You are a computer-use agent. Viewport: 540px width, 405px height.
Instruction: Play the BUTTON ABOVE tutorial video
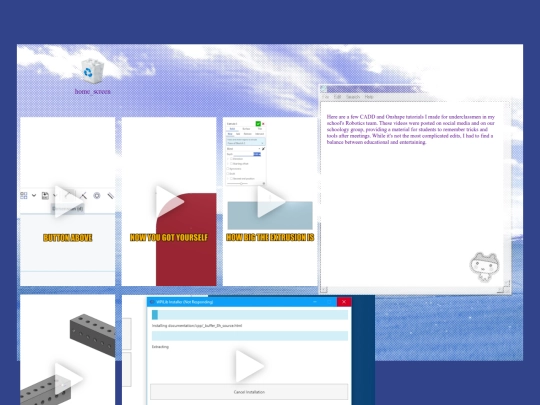[x=68, y=202]
